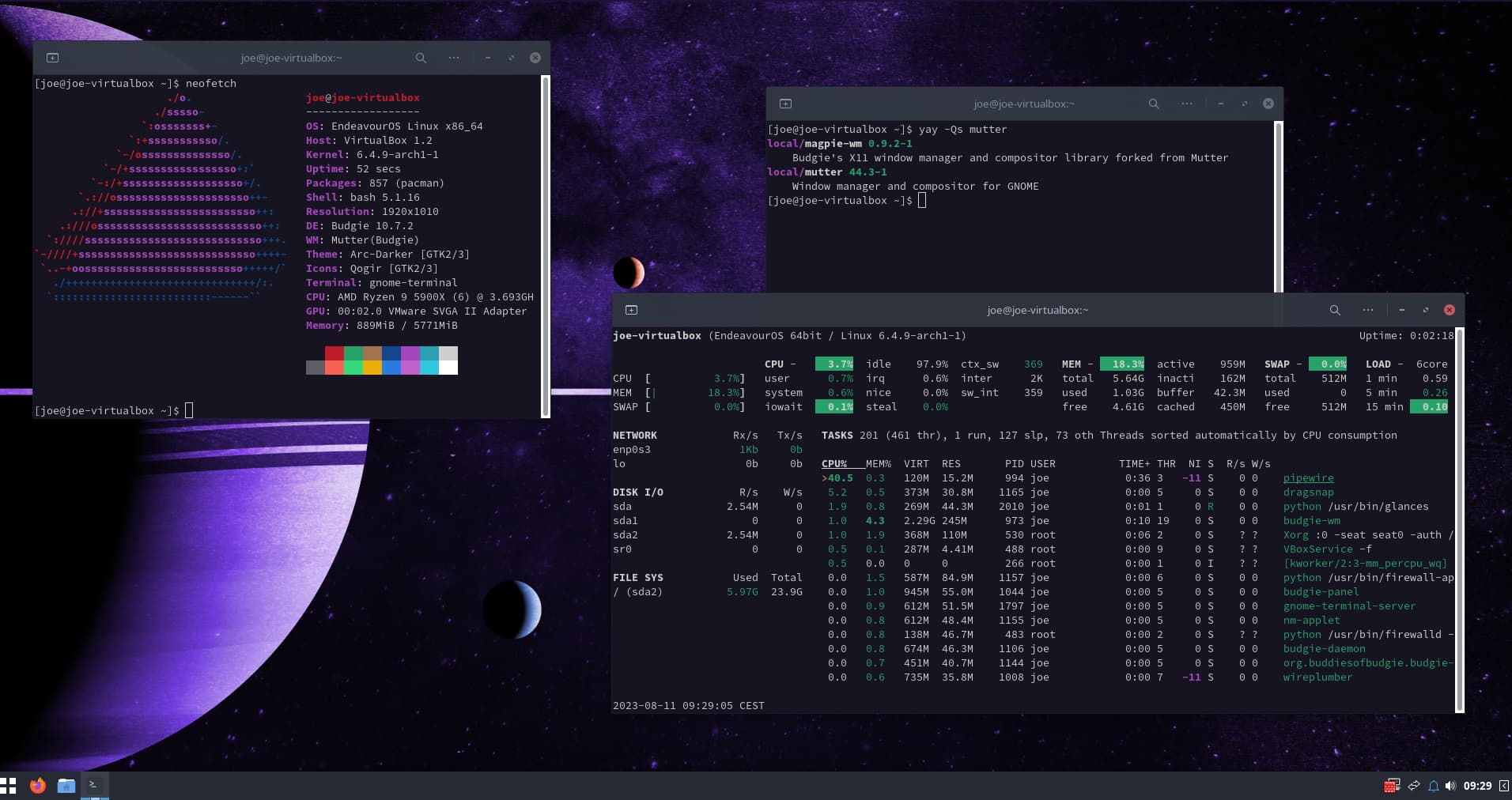The width and height of the screenshot is (1512, 800).
Task: Launch Firefox from the taskbar
Action: tap(38, 786)
